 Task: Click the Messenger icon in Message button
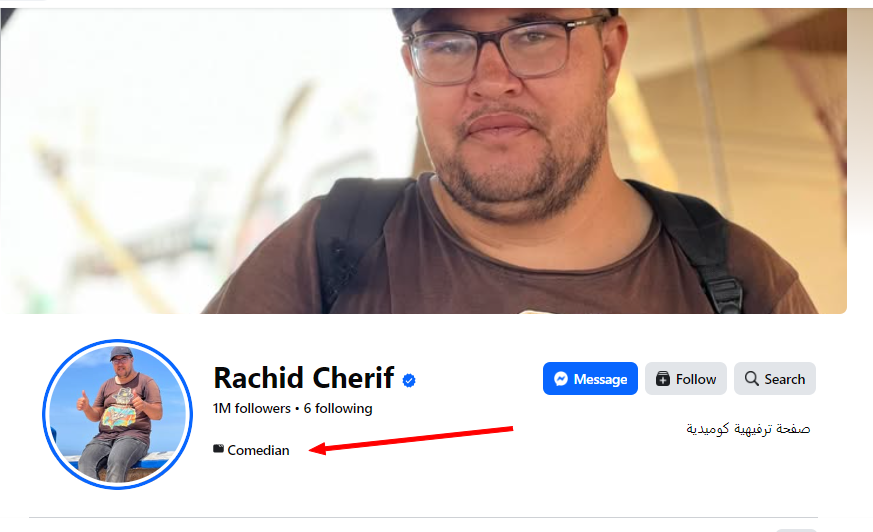point(561,379)
